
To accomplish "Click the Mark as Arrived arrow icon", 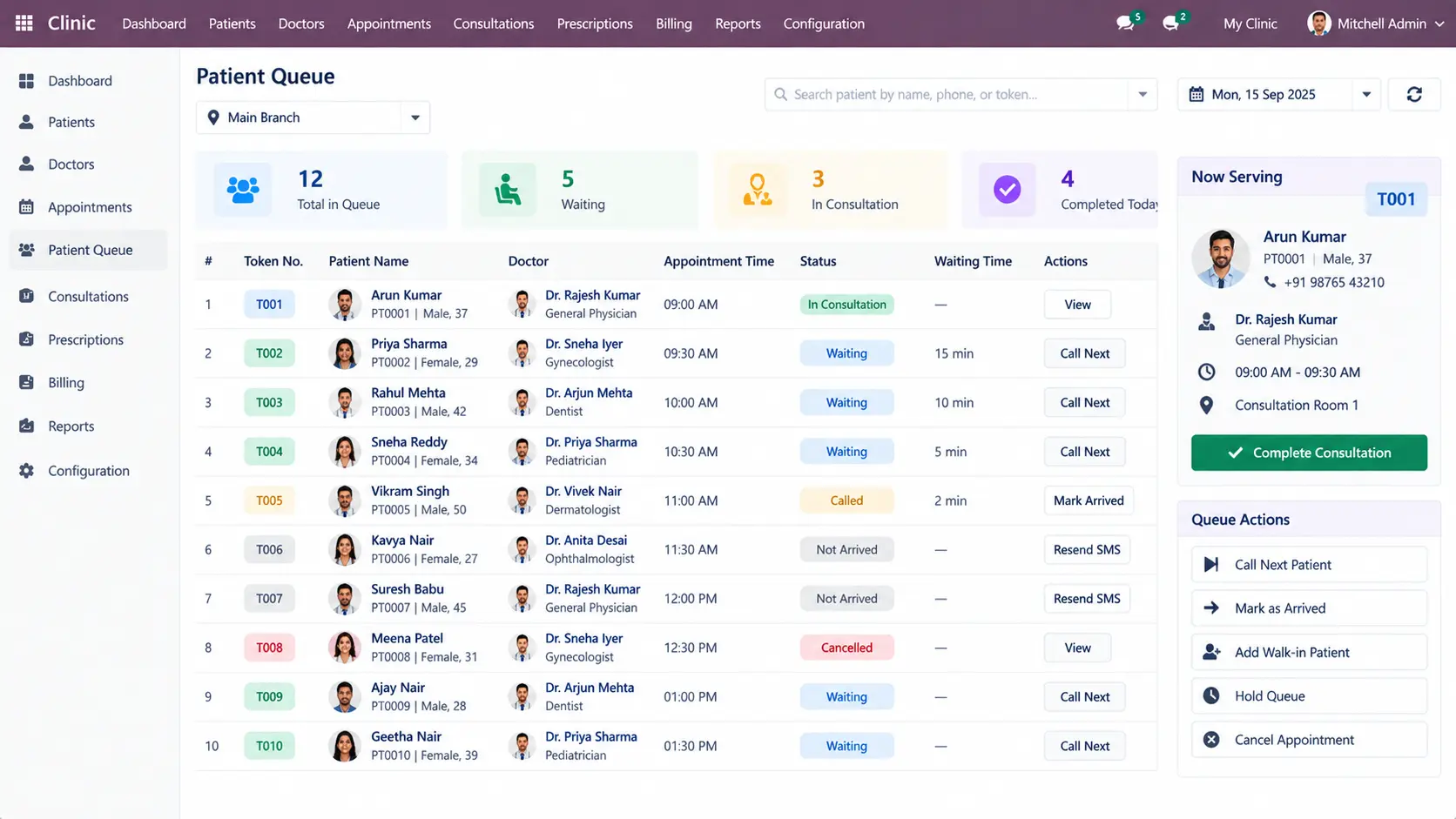I will coord(1211,608).
